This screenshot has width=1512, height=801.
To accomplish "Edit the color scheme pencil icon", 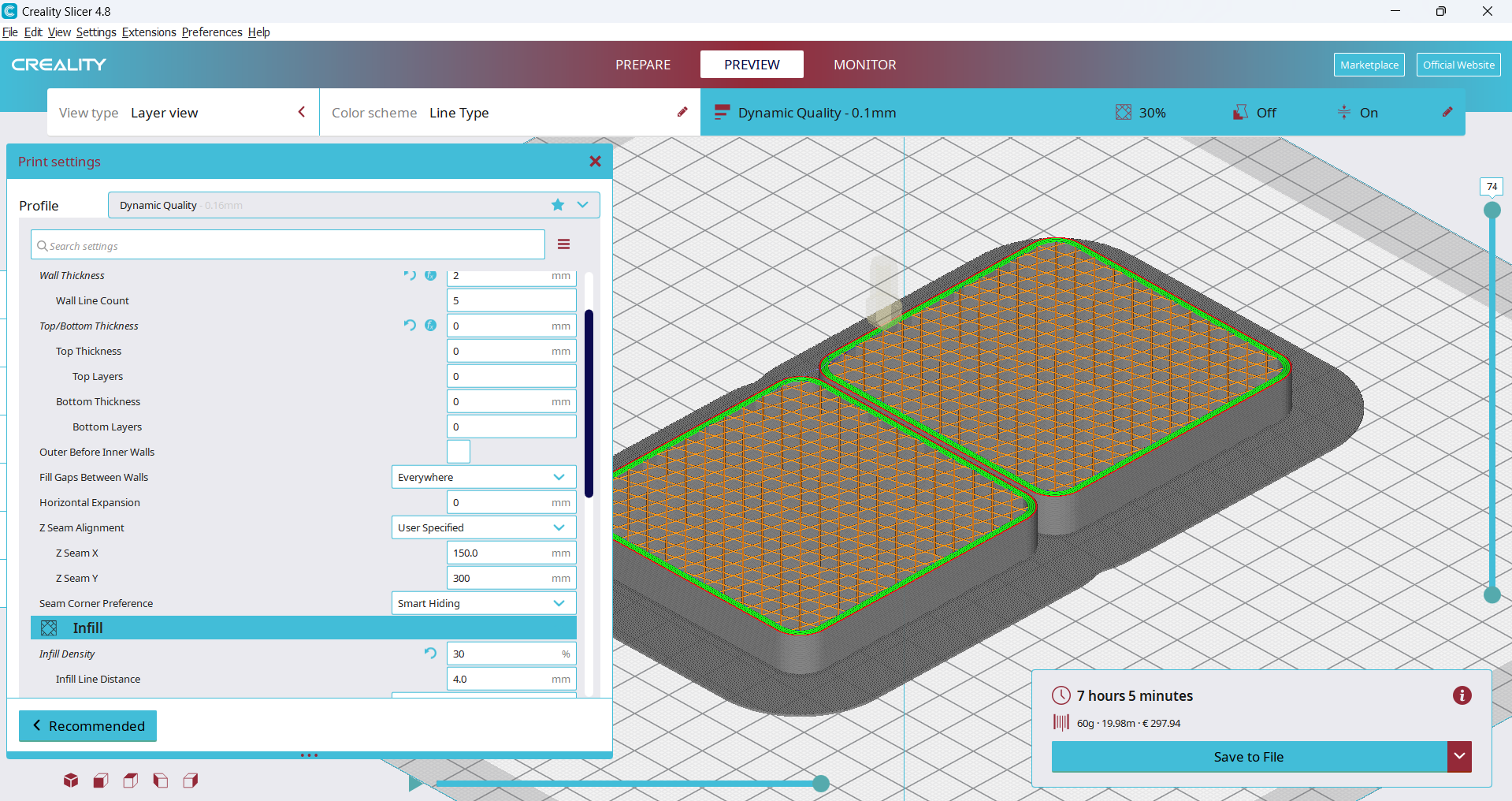I will coord(682,112).
